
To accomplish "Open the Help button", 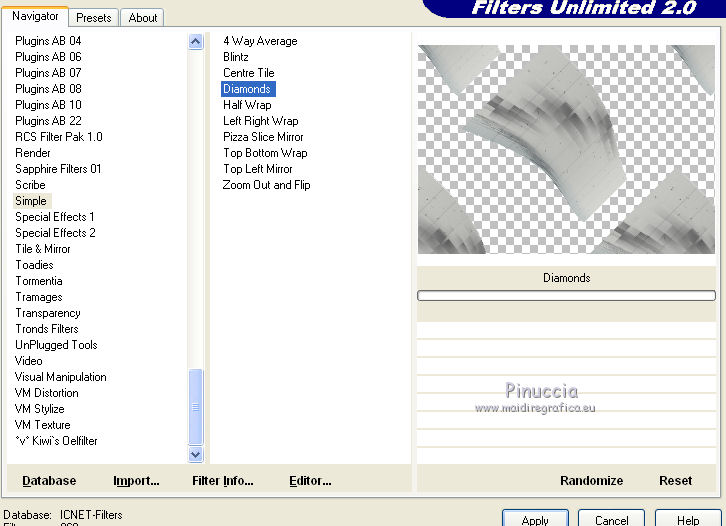I will click(x=688, y=519).
